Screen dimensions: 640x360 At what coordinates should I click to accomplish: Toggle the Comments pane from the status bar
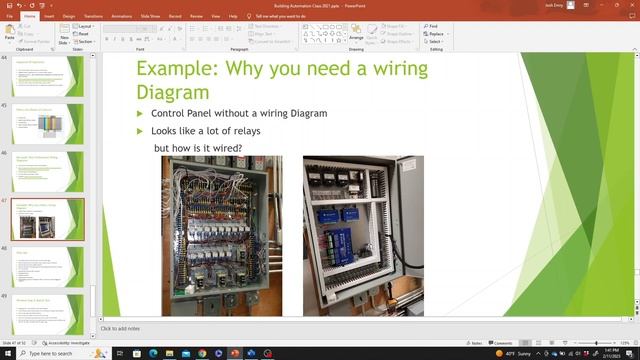click(500, 343)
